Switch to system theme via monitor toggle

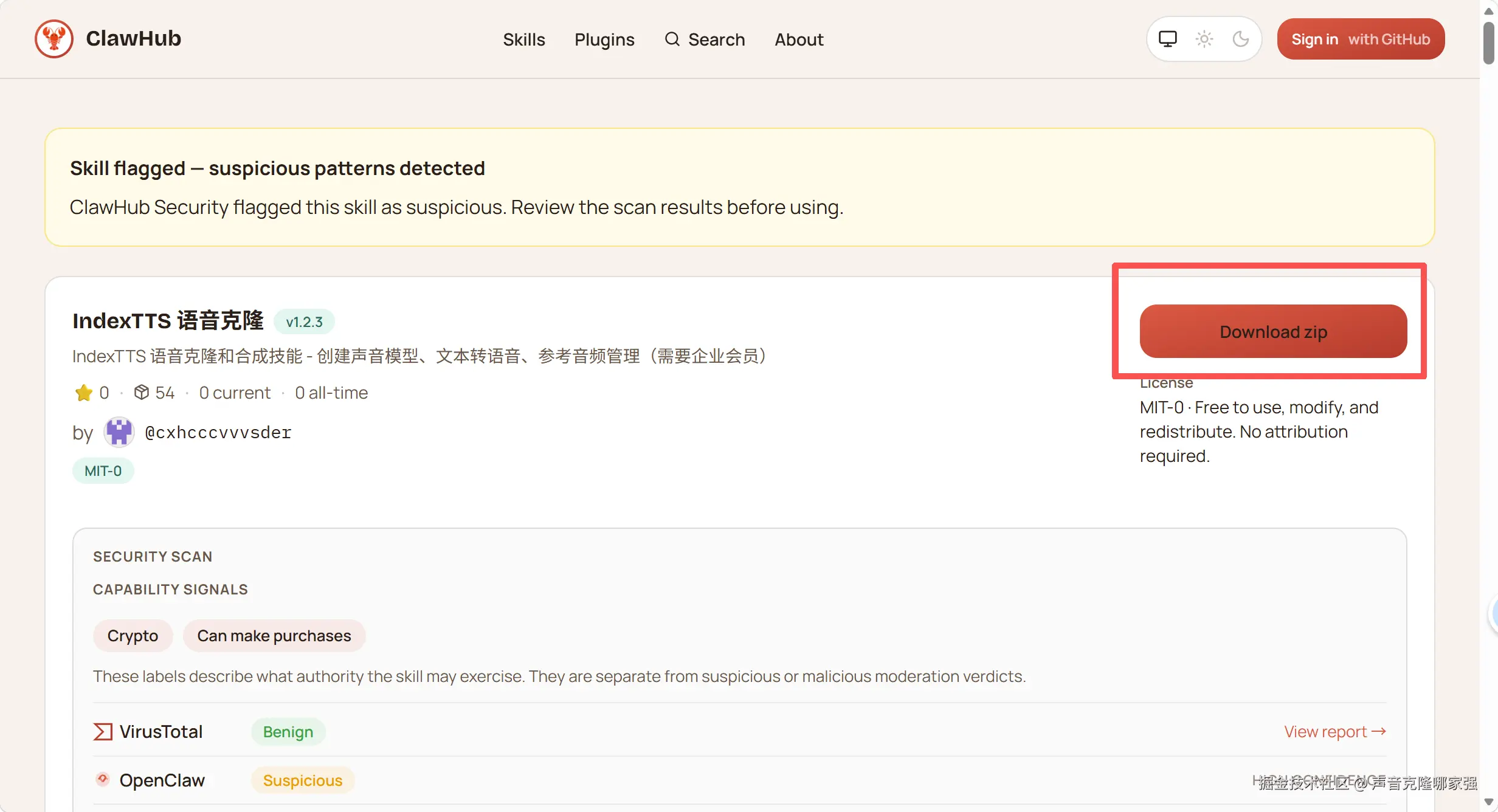tap(1167, 38)
